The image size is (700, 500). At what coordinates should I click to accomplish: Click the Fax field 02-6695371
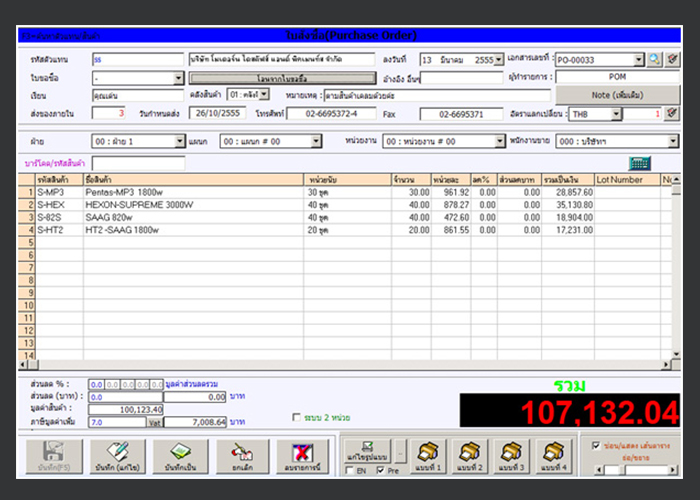click(x=461, y=114)
